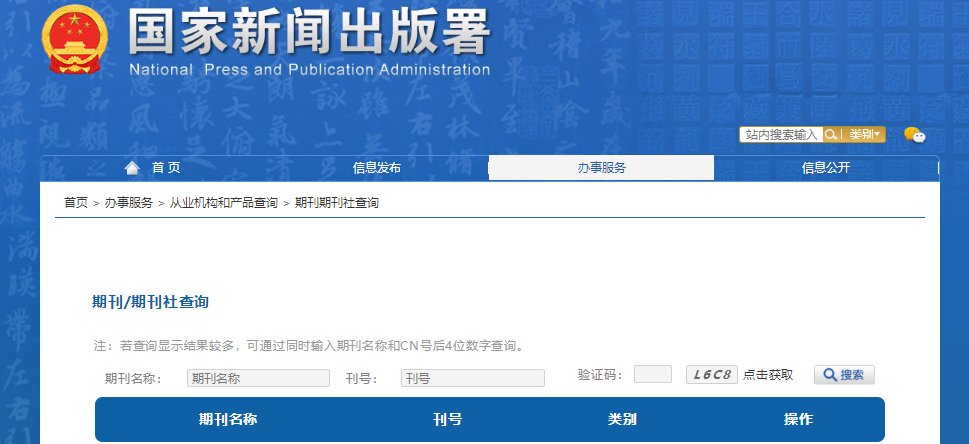The height and width of the screenshot is (444, 969).
Task: Click the WeChat icon
Action: (915, 135)
